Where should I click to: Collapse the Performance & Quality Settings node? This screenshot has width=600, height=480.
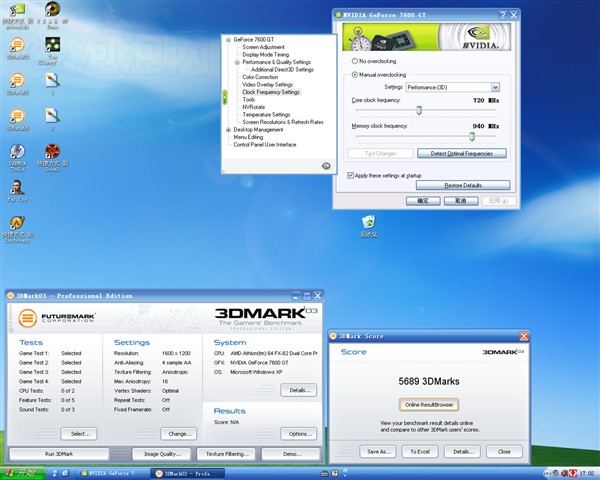(x=237, y=62)
